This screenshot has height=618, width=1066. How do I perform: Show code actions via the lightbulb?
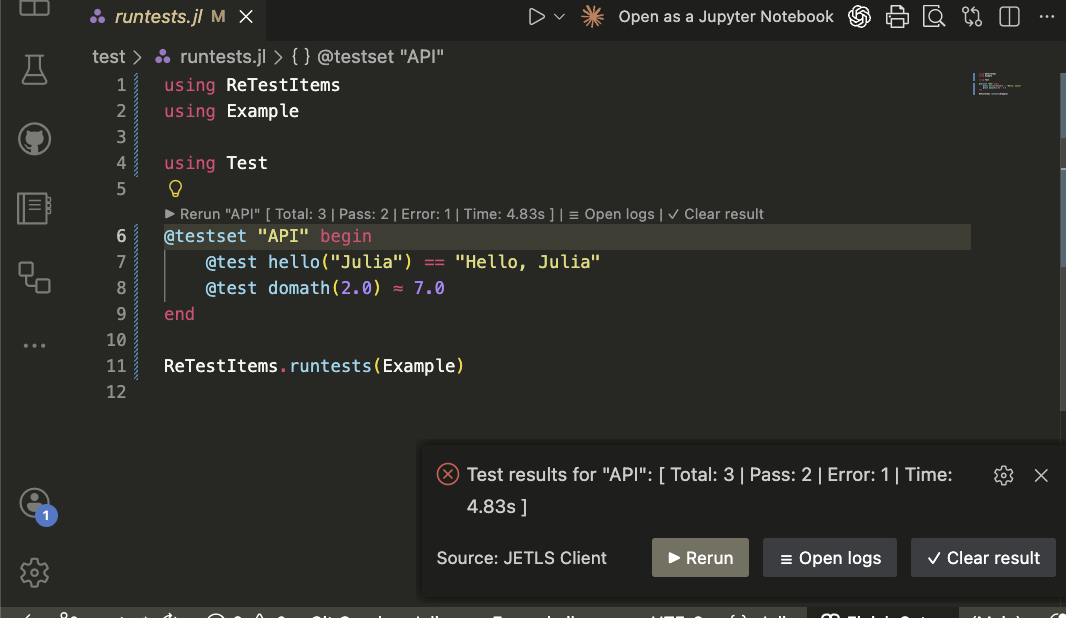pos(175,188)
